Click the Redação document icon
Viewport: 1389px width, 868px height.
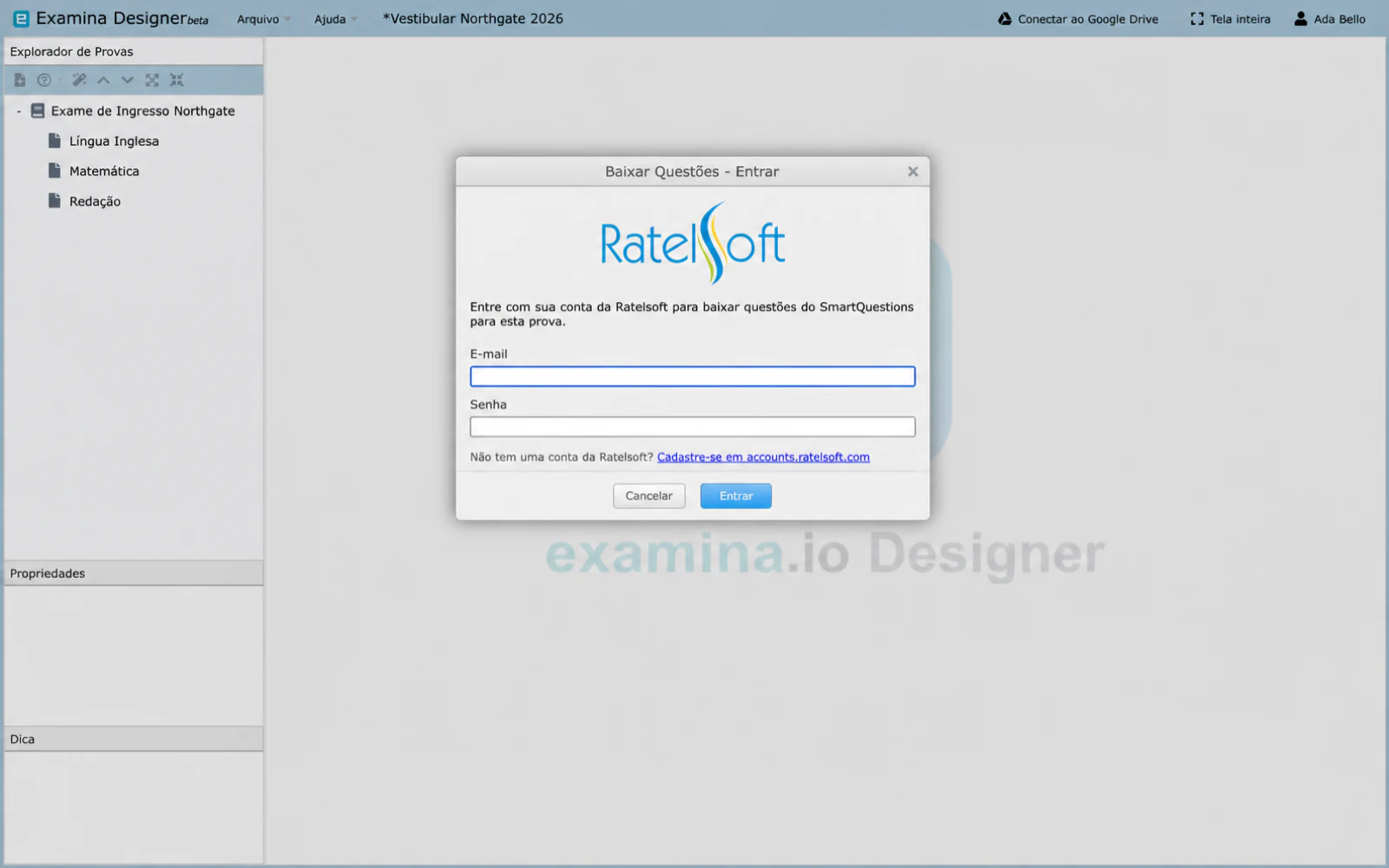click(55, 201)
